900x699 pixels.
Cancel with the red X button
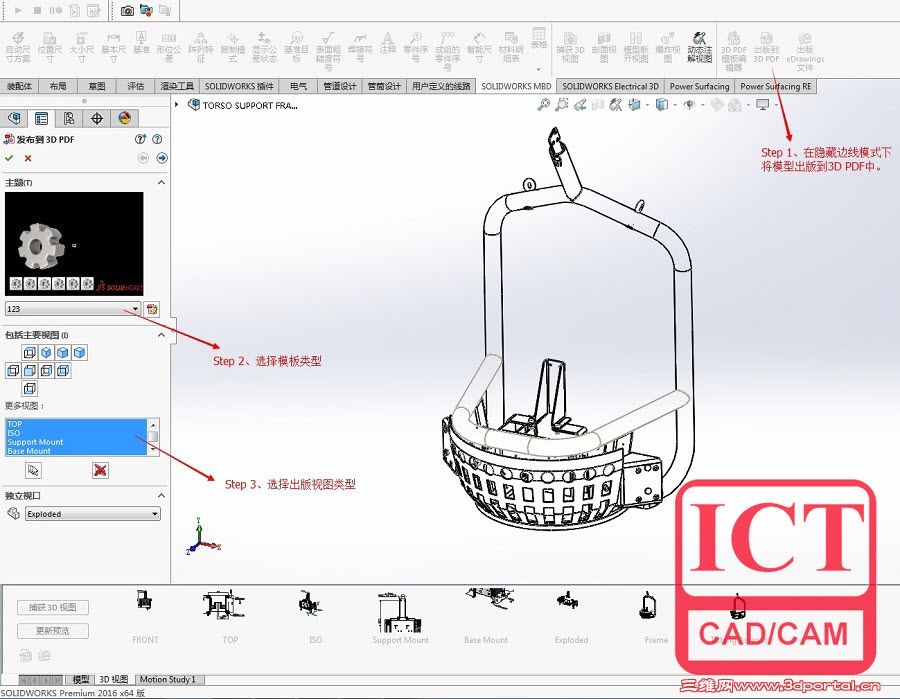point(28,158)
